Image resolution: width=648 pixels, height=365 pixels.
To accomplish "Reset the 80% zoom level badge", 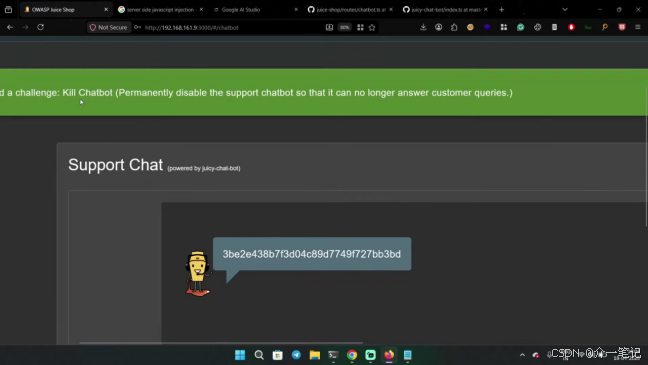I will tap(344, 27).
